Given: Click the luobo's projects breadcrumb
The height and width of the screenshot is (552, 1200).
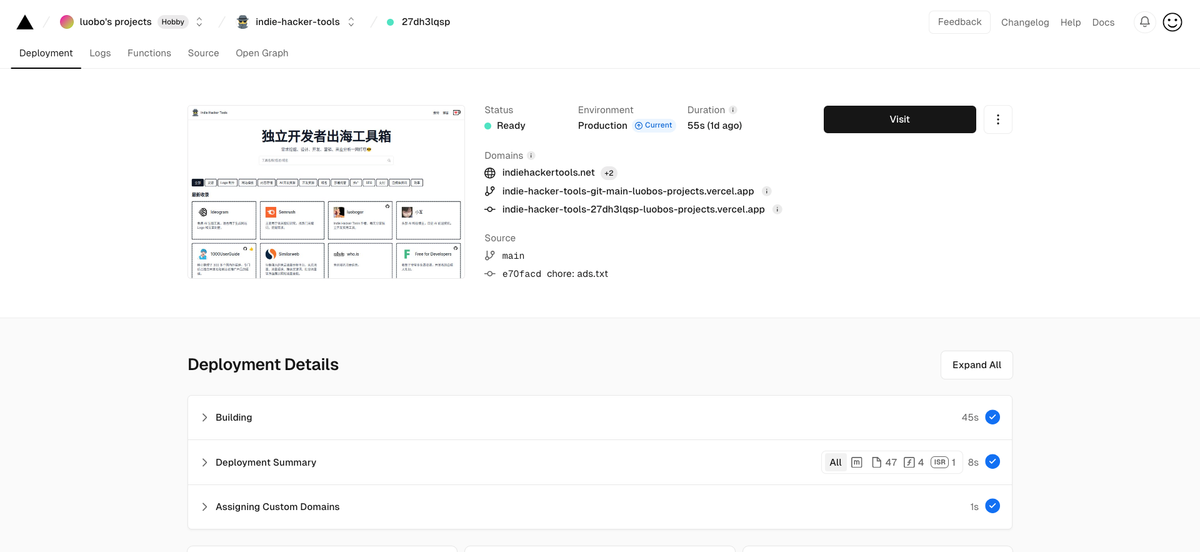Looking at the screenshot, I should tap(116, 22).
